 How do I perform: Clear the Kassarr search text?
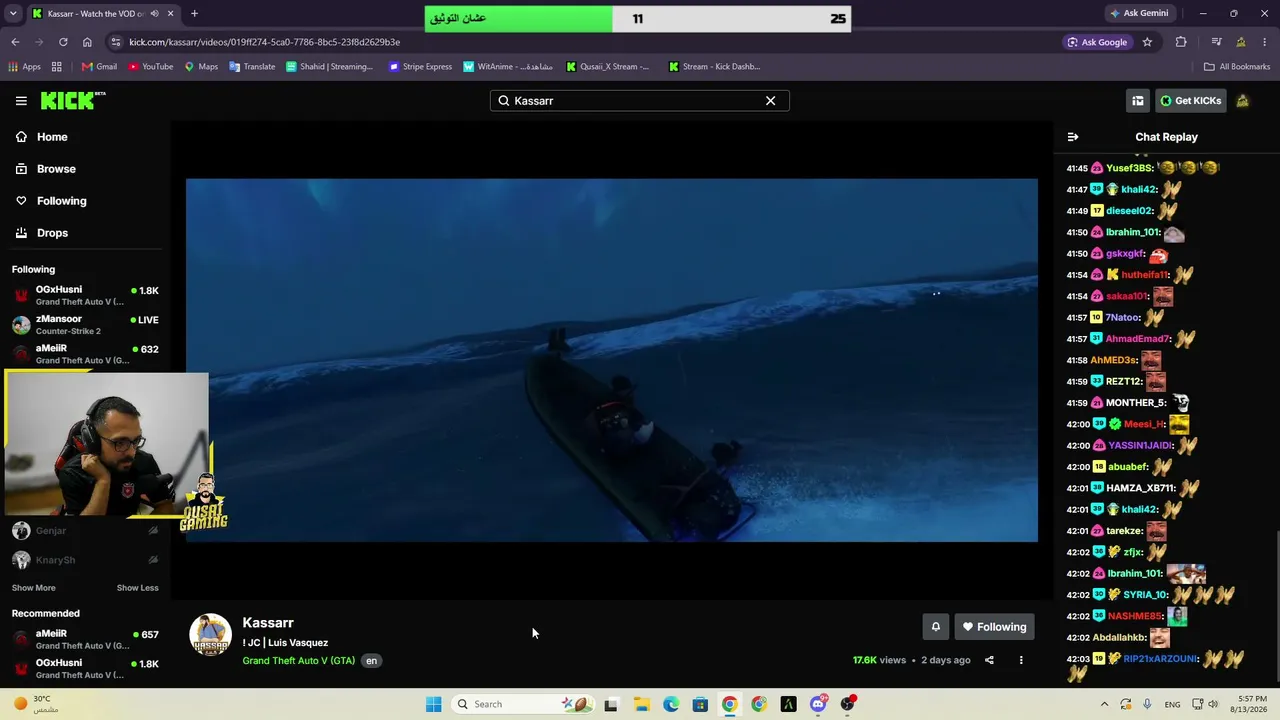(x=770, y=100)
